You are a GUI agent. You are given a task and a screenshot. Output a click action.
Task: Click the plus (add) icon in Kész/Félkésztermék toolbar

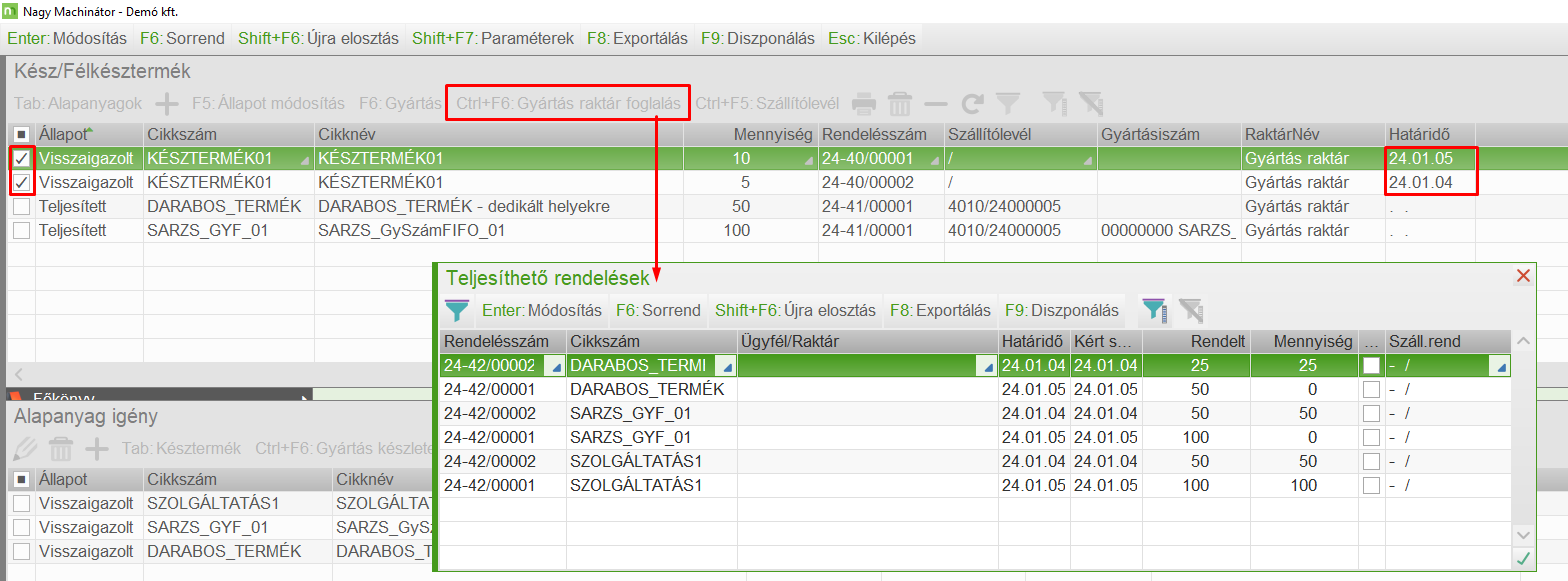(167, 103)
